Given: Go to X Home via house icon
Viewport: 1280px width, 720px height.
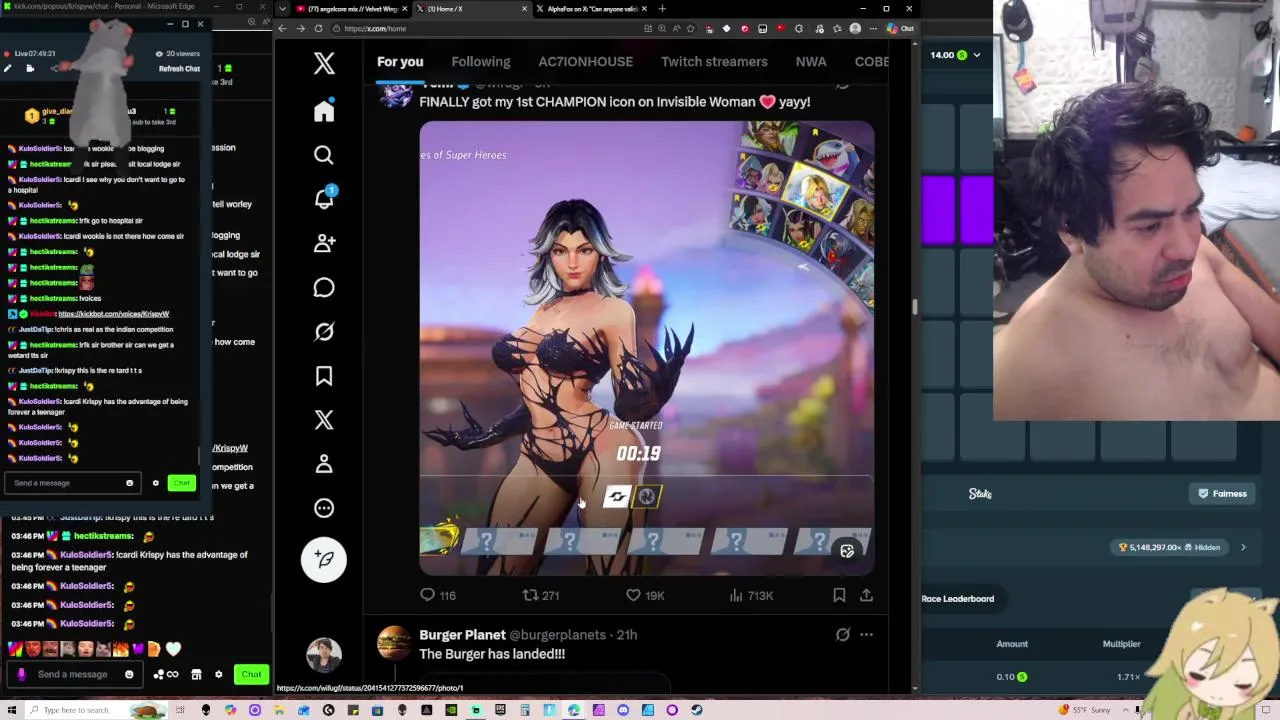Looking at the screenshot, I should (x=324, y=111).
